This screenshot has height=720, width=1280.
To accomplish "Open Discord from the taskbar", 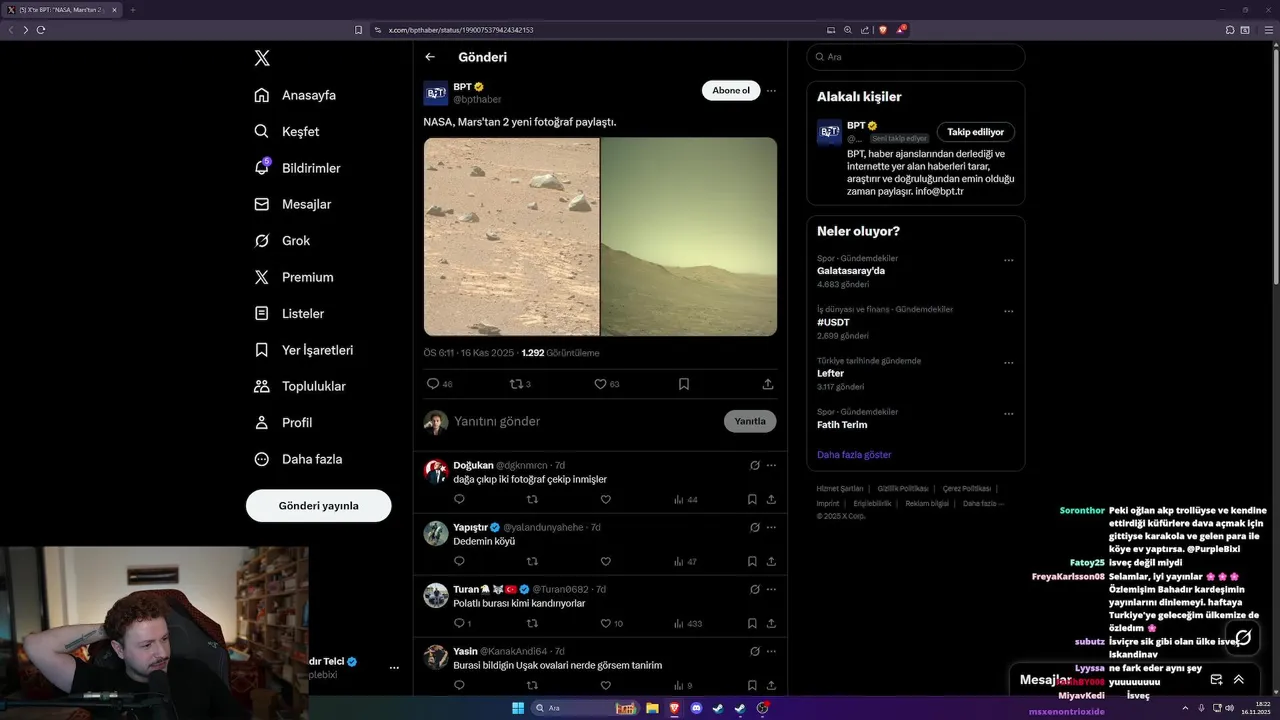I will click(x=696, y=708).
